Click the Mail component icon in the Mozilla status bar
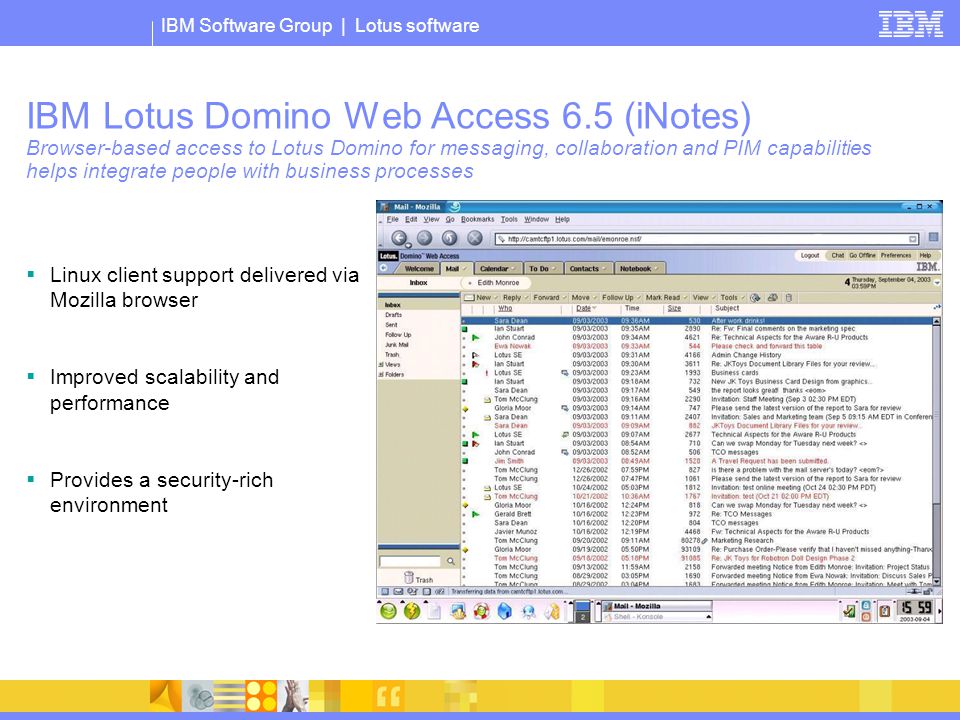This screenshot has width=960, height=720. (x=398, y=591)
